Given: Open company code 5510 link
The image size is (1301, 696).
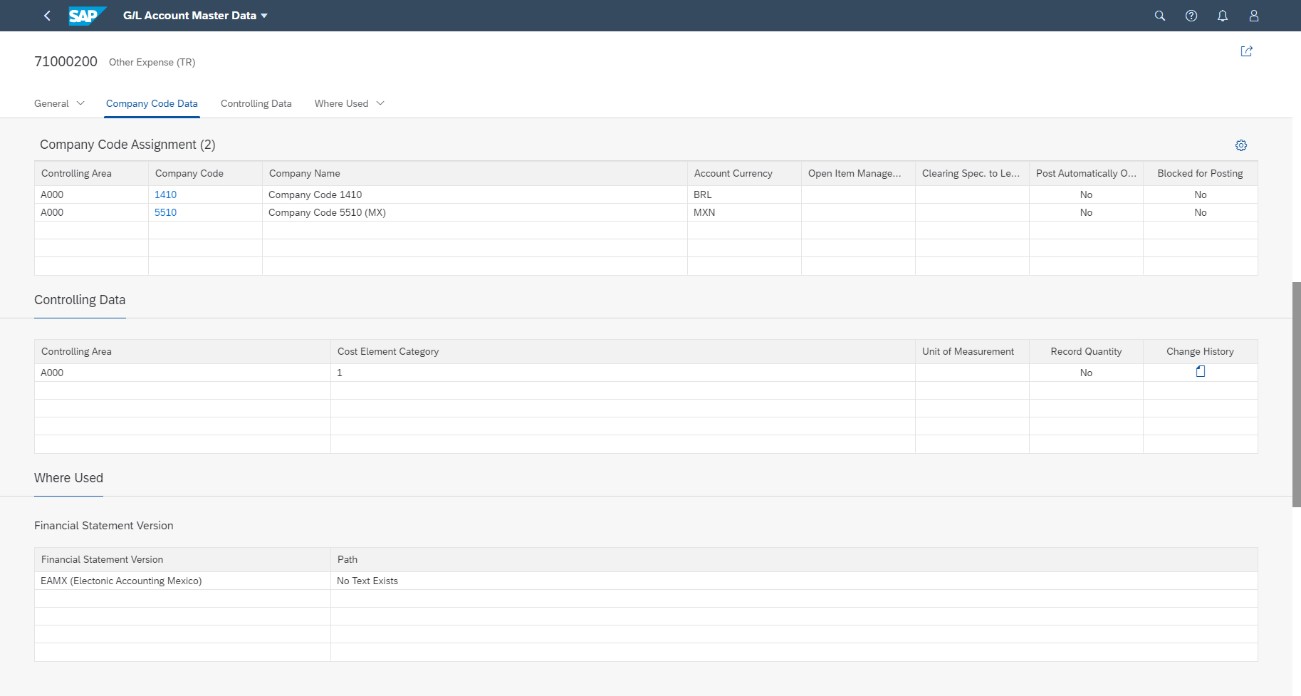Looking at the screenshot, I should pyautogui.click(x=165, y=212).
